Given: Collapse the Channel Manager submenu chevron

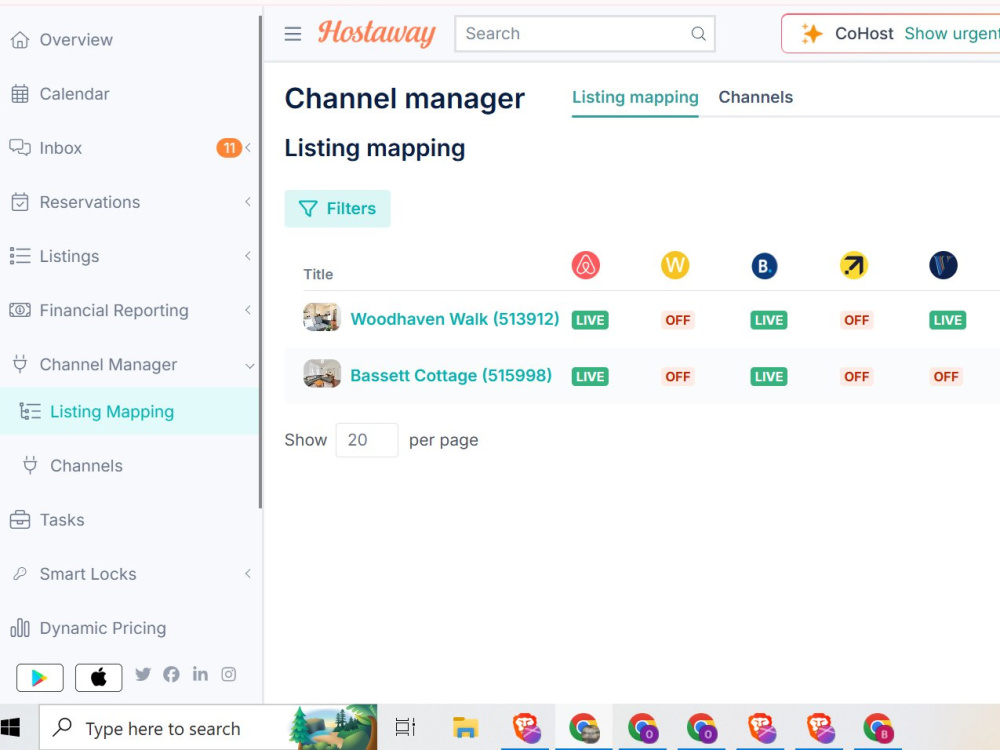Looking at the screenshot, I should pos(249,365).
